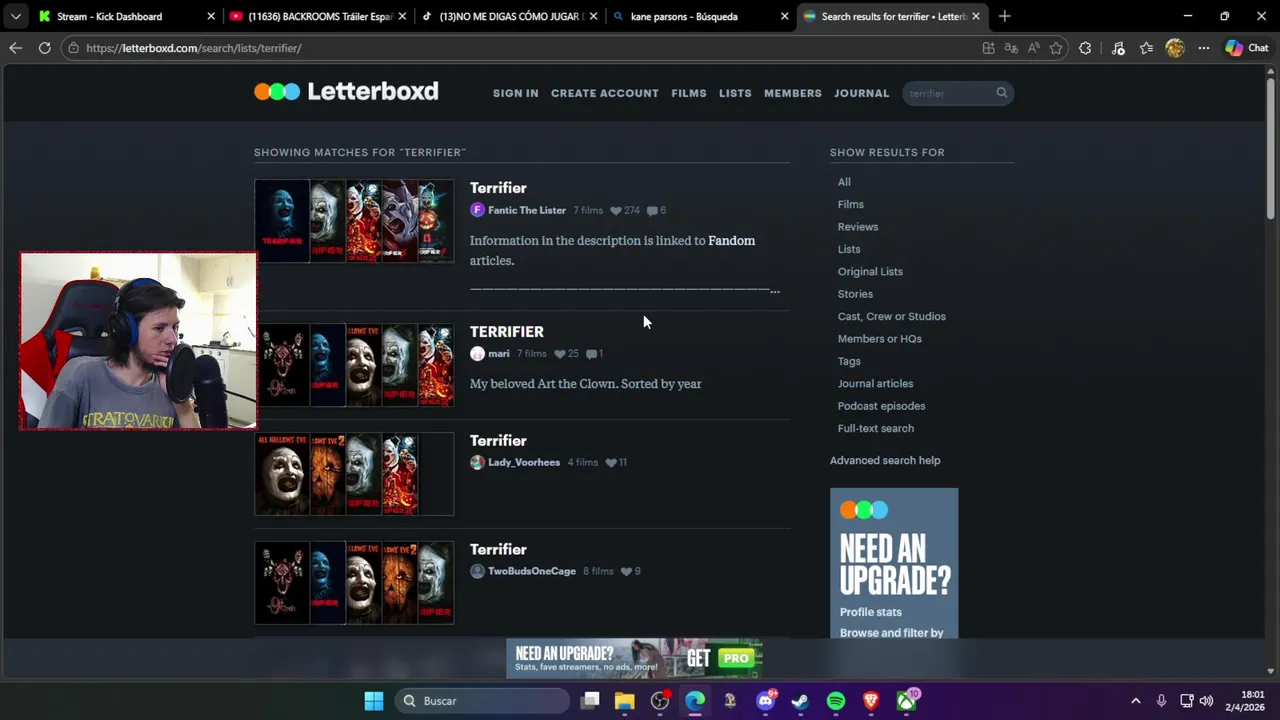The height and width of the screenshot is (720, 1280).
Task: Filter results by Original Lists
Action: 870,271
